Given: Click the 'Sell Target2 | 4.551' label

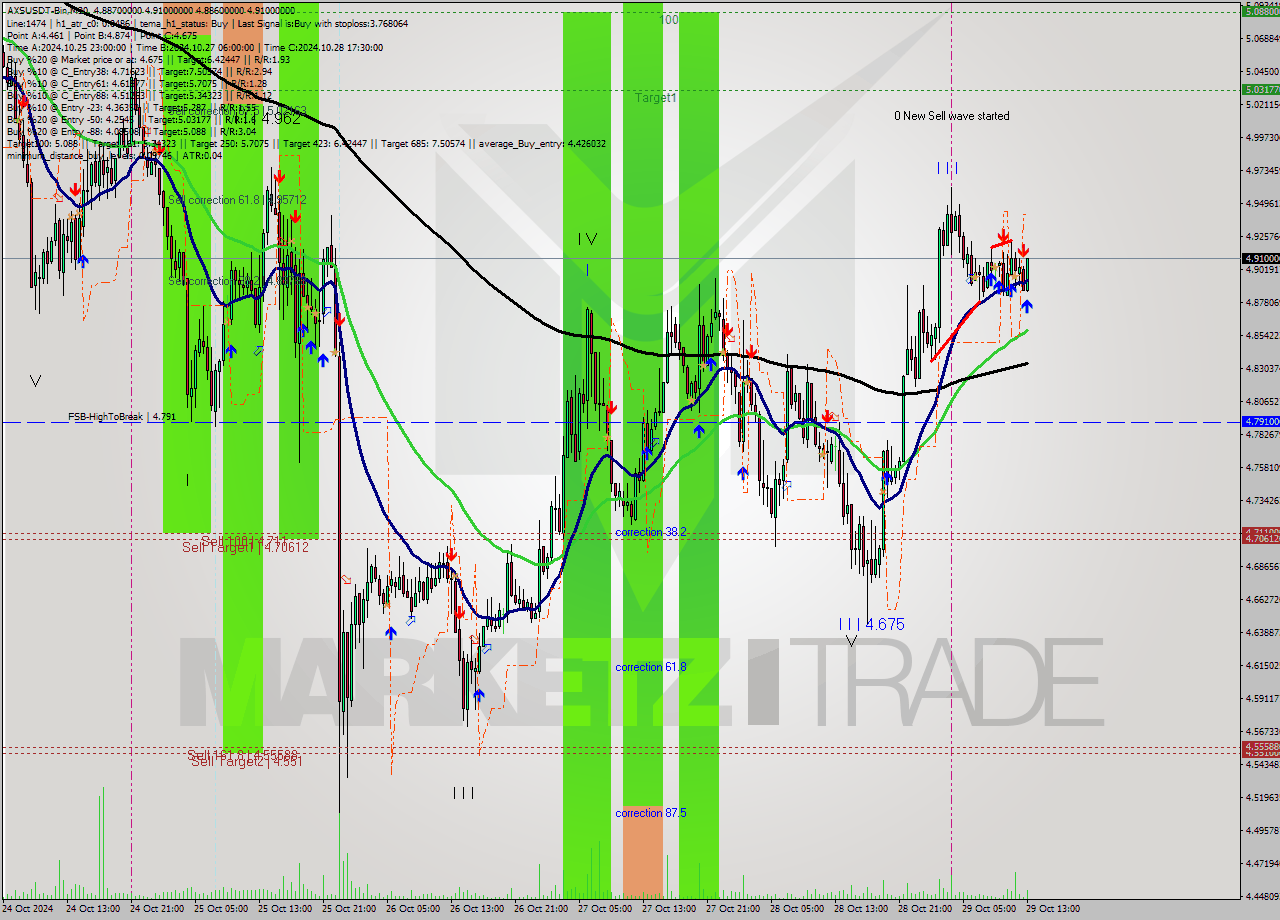Looking at the screenshot, I should click(246, 761).
